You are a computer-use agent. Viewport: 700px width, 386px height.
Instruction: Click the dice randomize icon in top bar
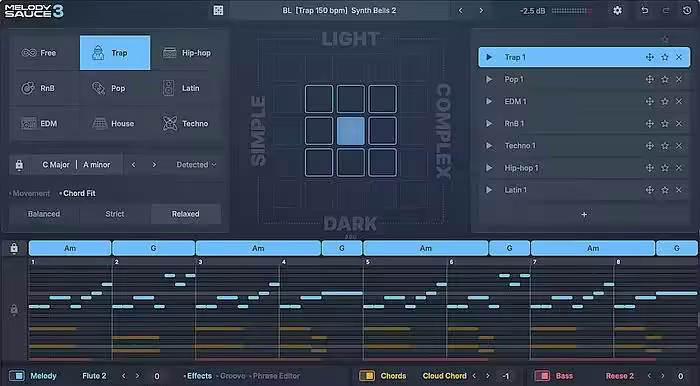218,10
